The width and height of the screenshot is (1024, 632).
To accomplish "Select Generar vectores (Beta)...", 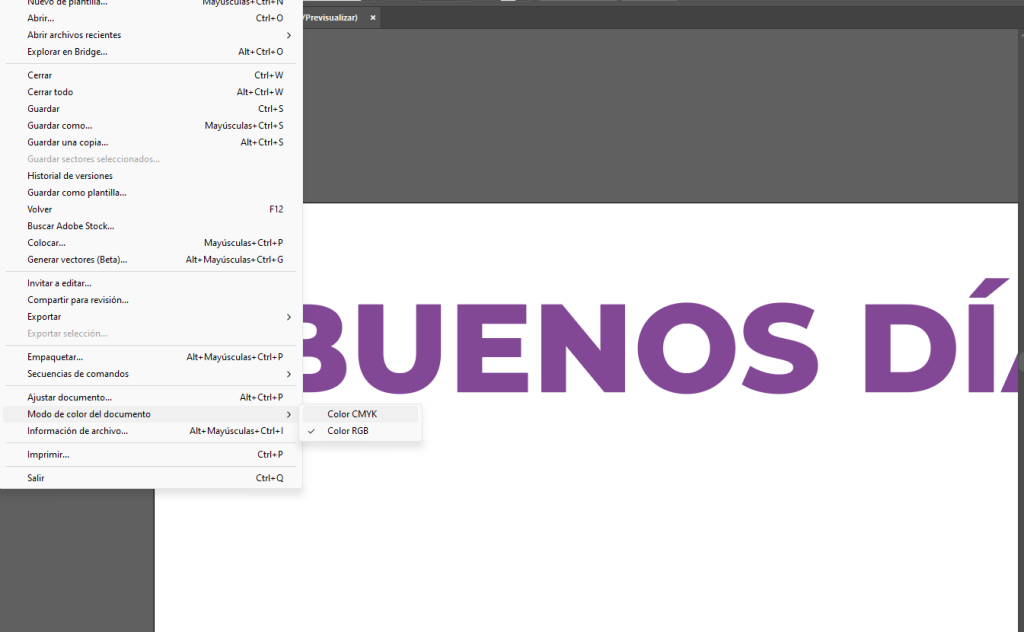I will point(151,260).
